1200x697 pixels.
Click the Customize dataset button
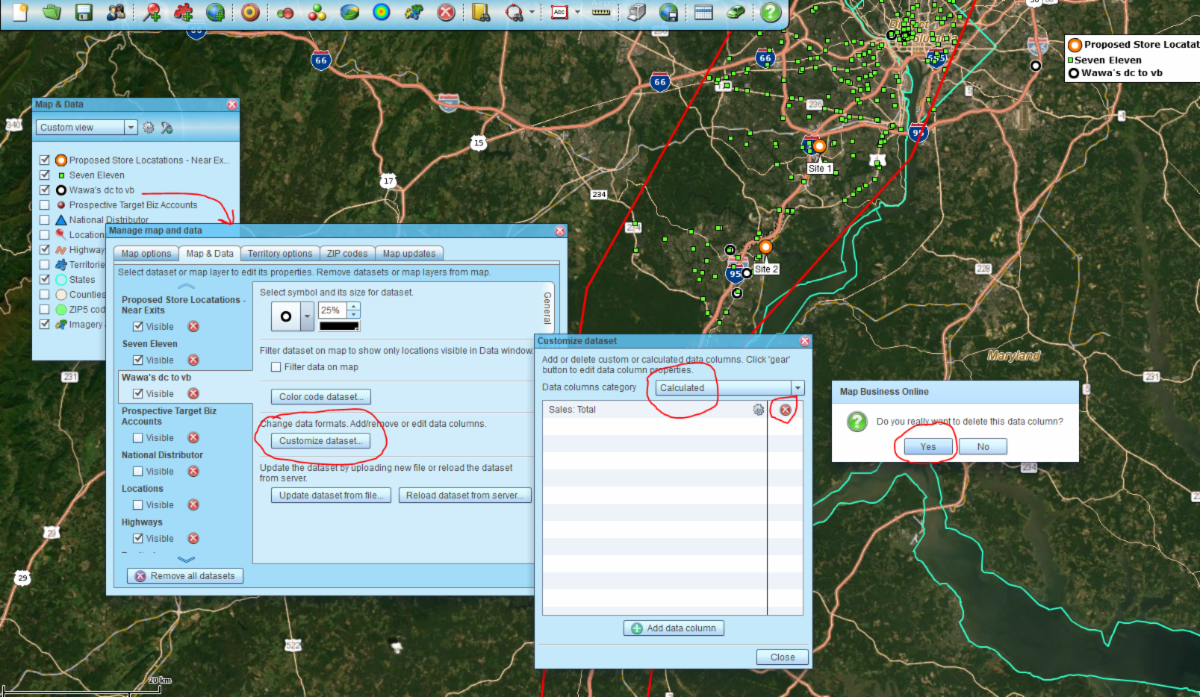tap(323, 441)
